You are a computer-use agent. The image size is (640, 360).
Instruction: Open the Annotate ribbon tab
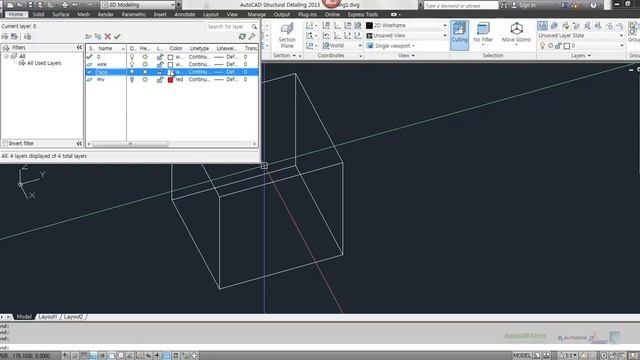click(x=185, y=14)
